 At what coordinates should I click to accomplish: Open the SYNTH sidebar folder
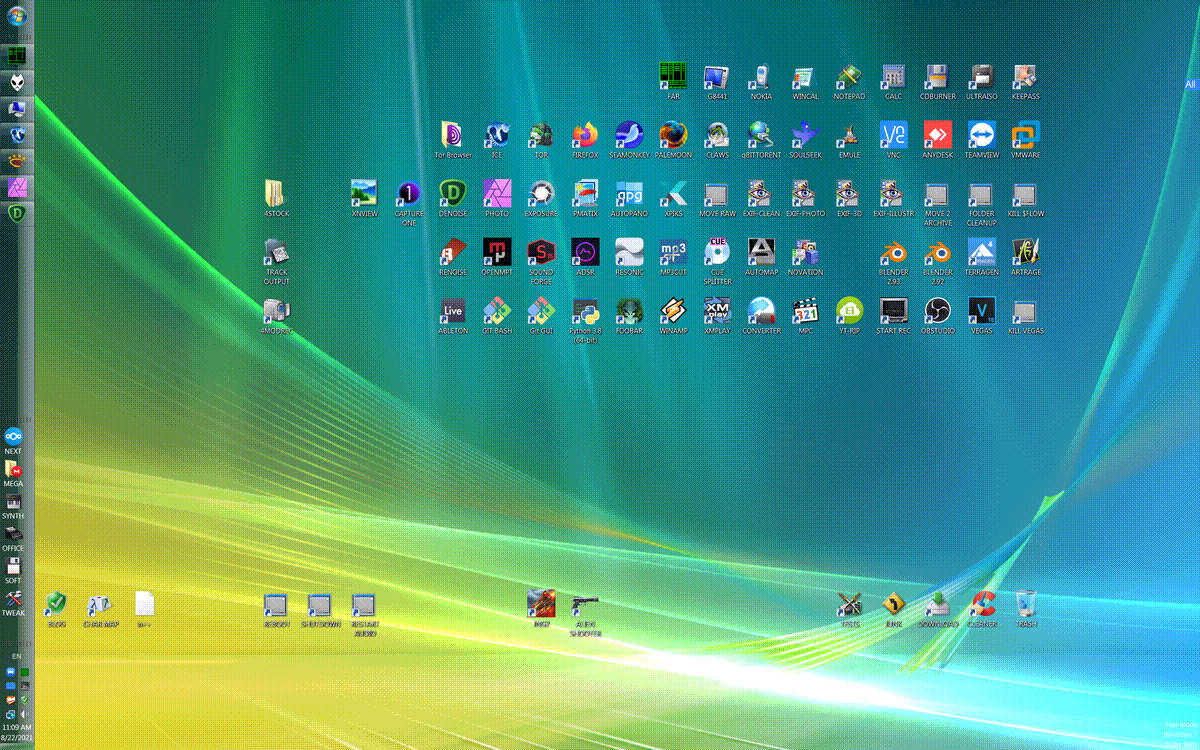point(13,506)
